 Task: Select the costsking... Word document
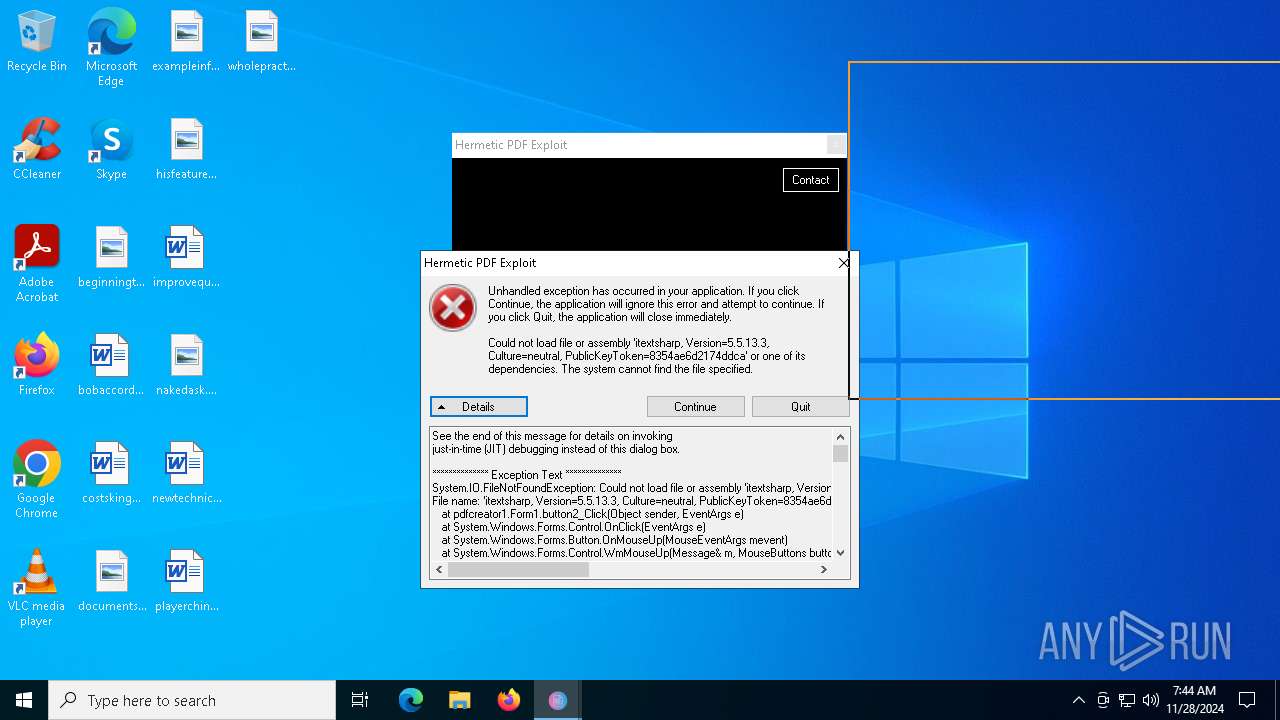click(111, 474)
